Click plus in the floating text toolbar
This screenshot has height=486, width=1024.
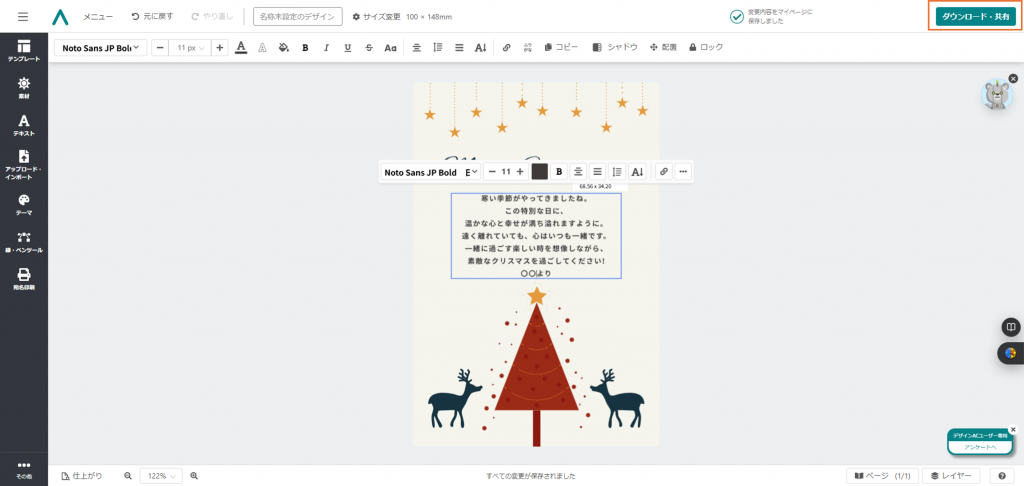coord(520,172)
